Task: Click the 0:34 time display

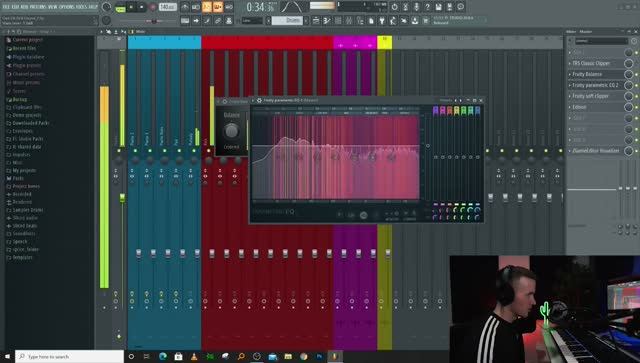Action: pyautogui.click(x=260, y=7)
